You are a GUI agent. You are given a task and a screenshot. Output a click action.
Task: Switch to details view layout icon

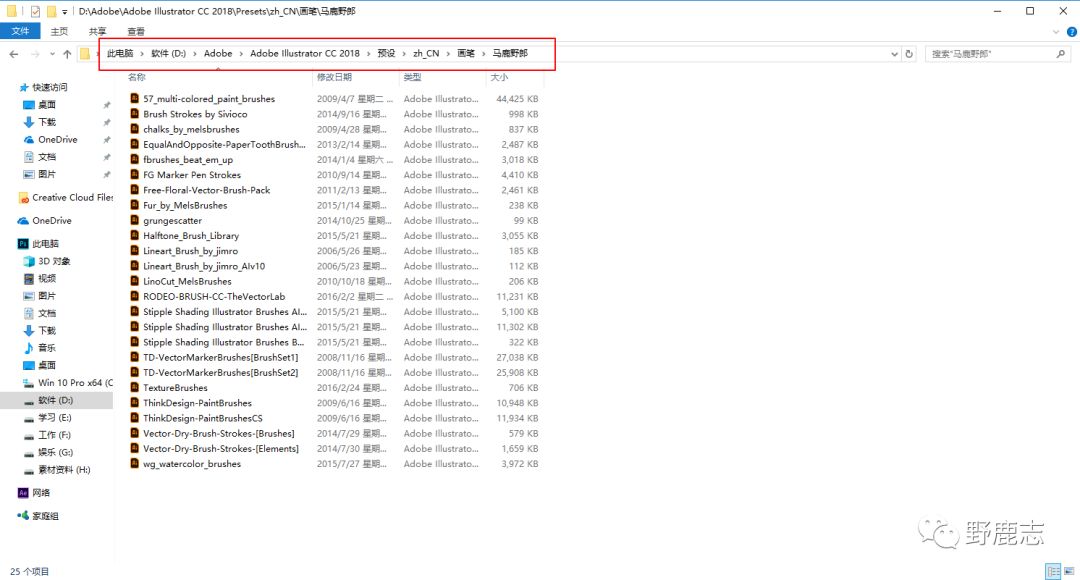pyautogui.click(x=1053, y=571)
